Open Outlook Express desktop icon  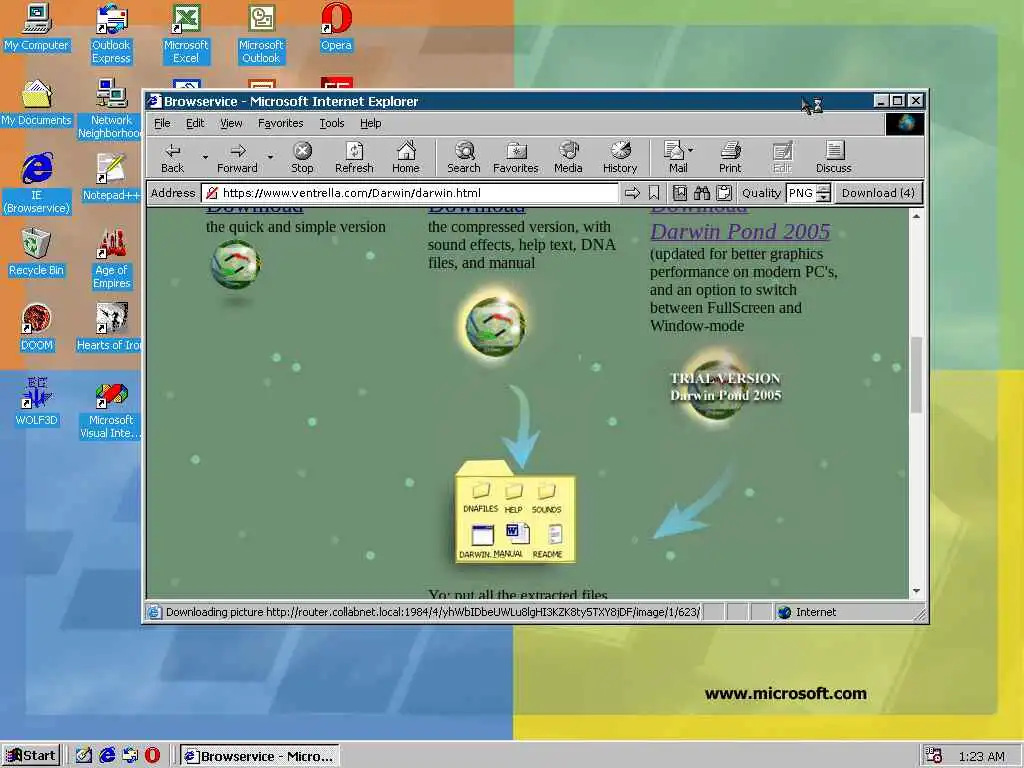click(x=111, y=34)
